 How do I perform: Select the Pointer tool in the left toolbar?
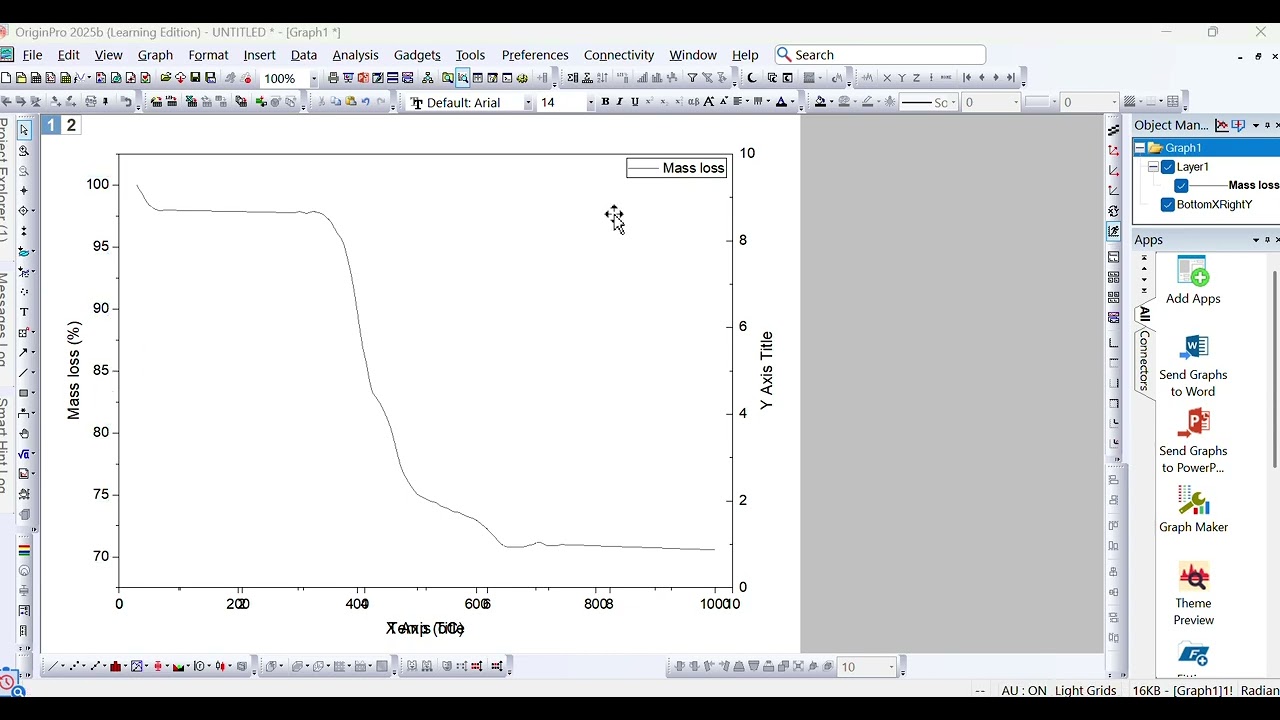(24, 130)
